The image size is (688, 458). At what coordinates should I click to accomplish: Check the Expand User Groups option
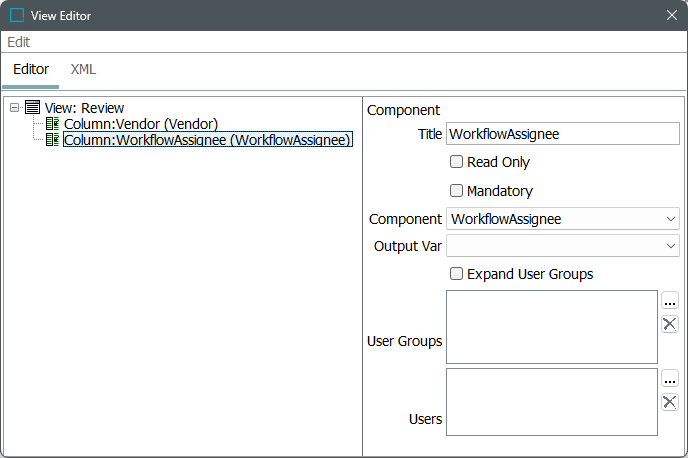pos(456,274)
